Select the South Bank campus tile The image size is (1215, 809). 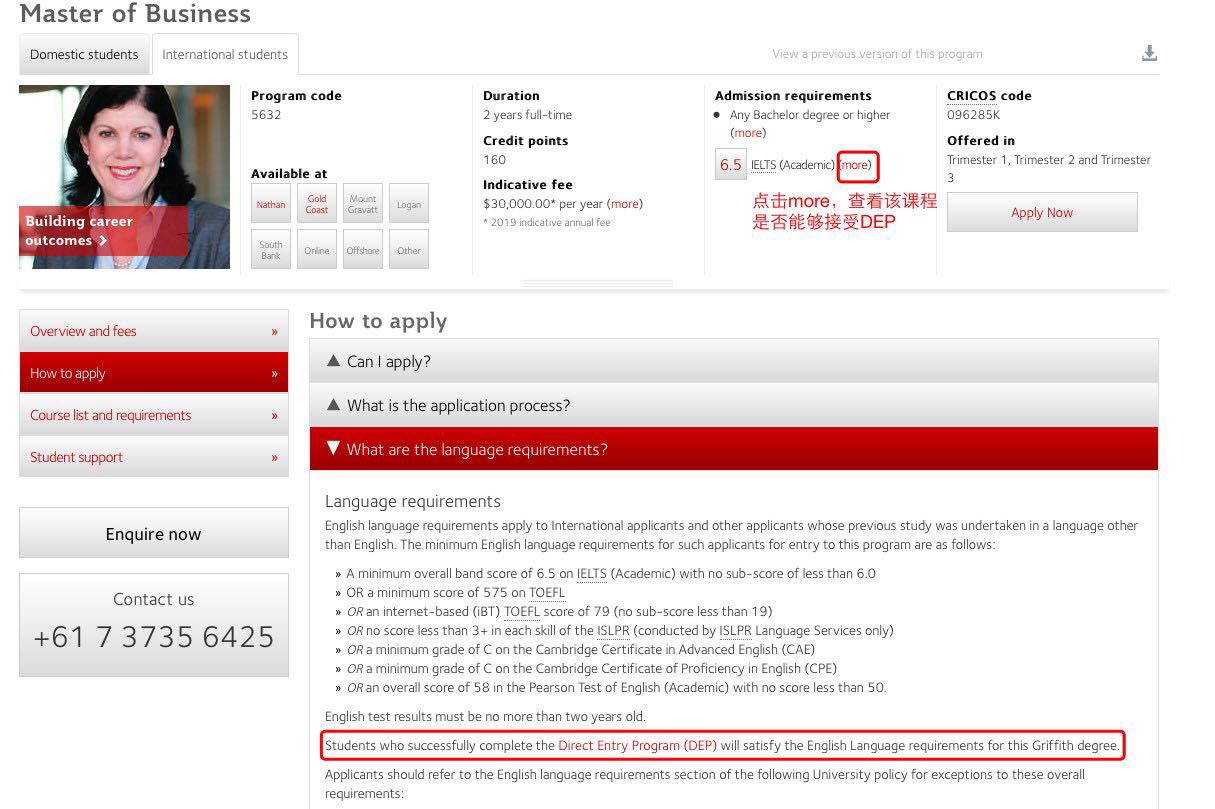pos(271,250)
